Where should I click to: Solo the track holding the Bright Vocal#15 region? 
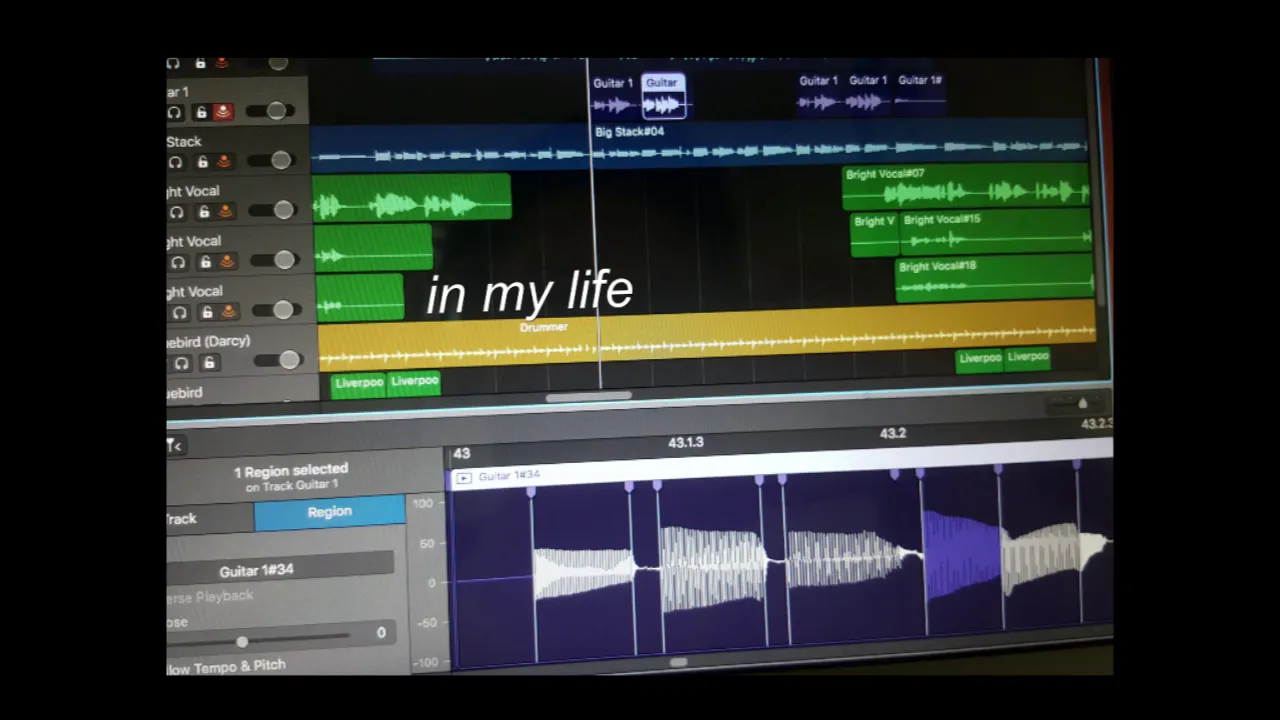pyautogui.click(x=178, y=262)
